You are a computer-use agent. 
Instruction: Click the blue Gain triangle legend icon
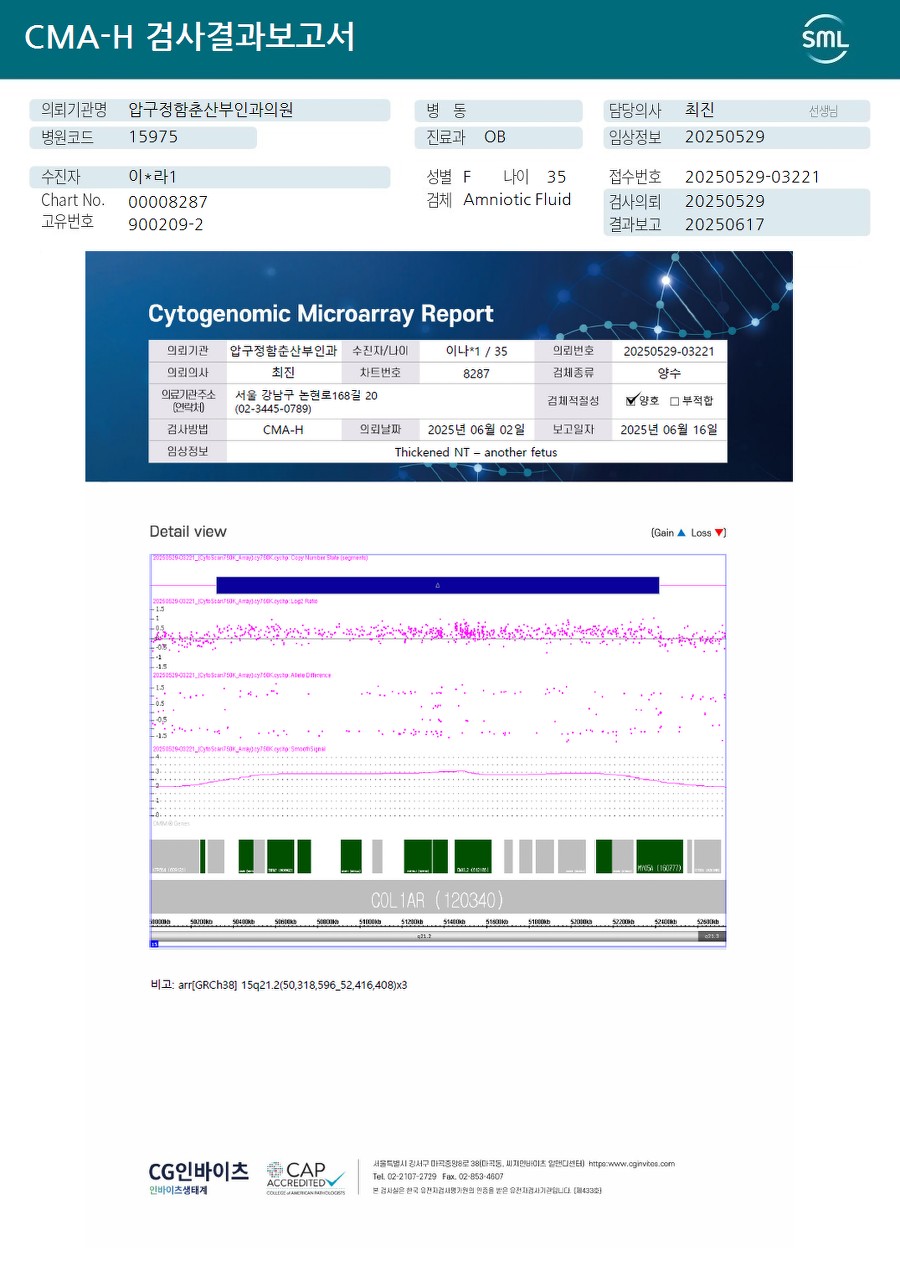coord(681,533)
